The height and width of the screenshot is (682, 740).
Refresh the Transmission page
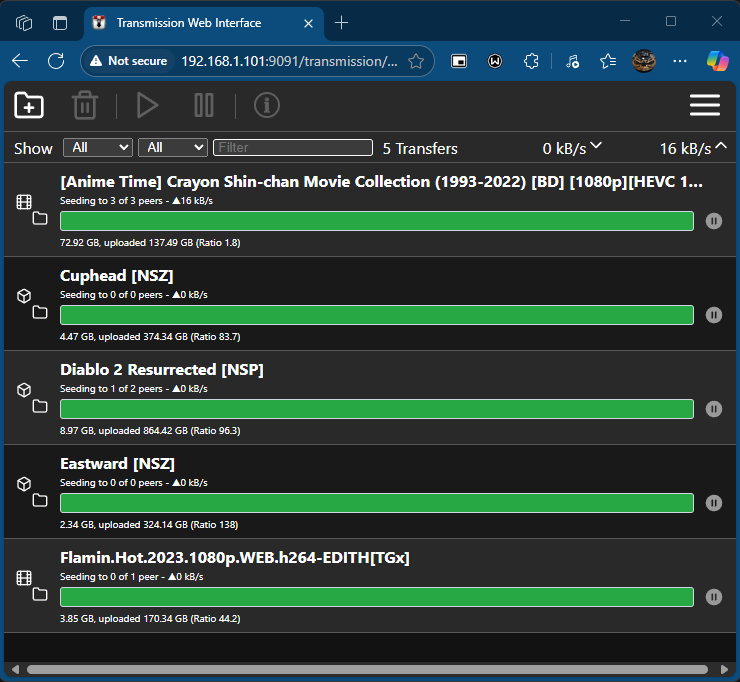[56, 61]
